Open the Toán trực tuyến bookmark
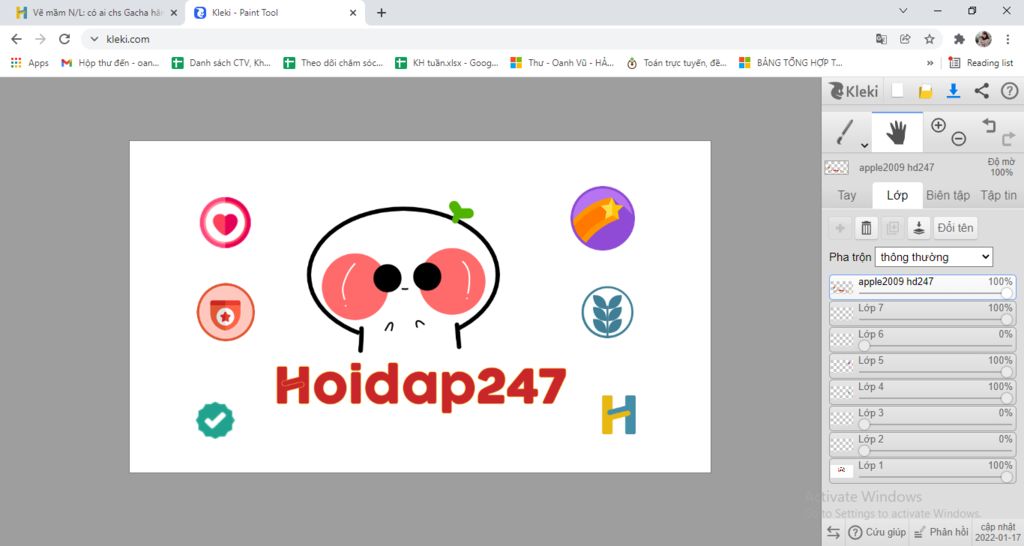Image resolution: width=1024 pixels, height=546 pixels. (x=677, y=63)
